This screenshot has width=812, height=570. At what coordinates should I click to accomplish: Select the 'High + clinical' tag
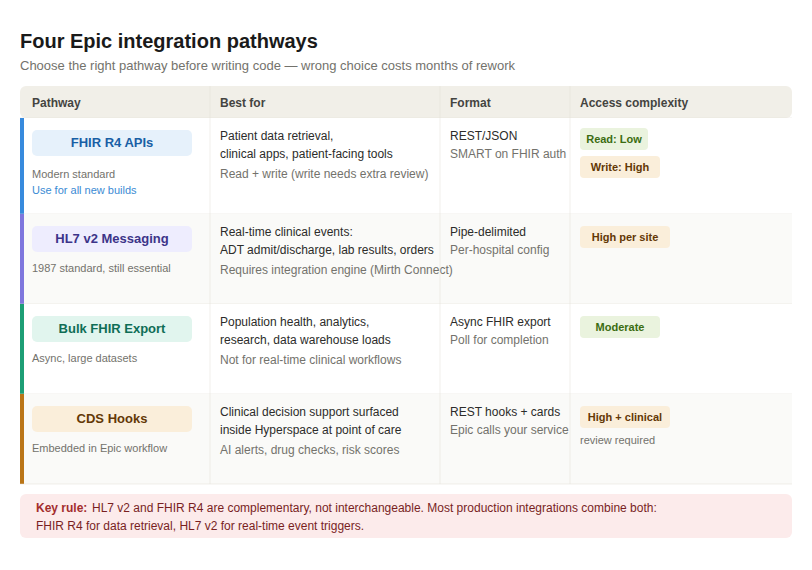[x=625, y=417]
